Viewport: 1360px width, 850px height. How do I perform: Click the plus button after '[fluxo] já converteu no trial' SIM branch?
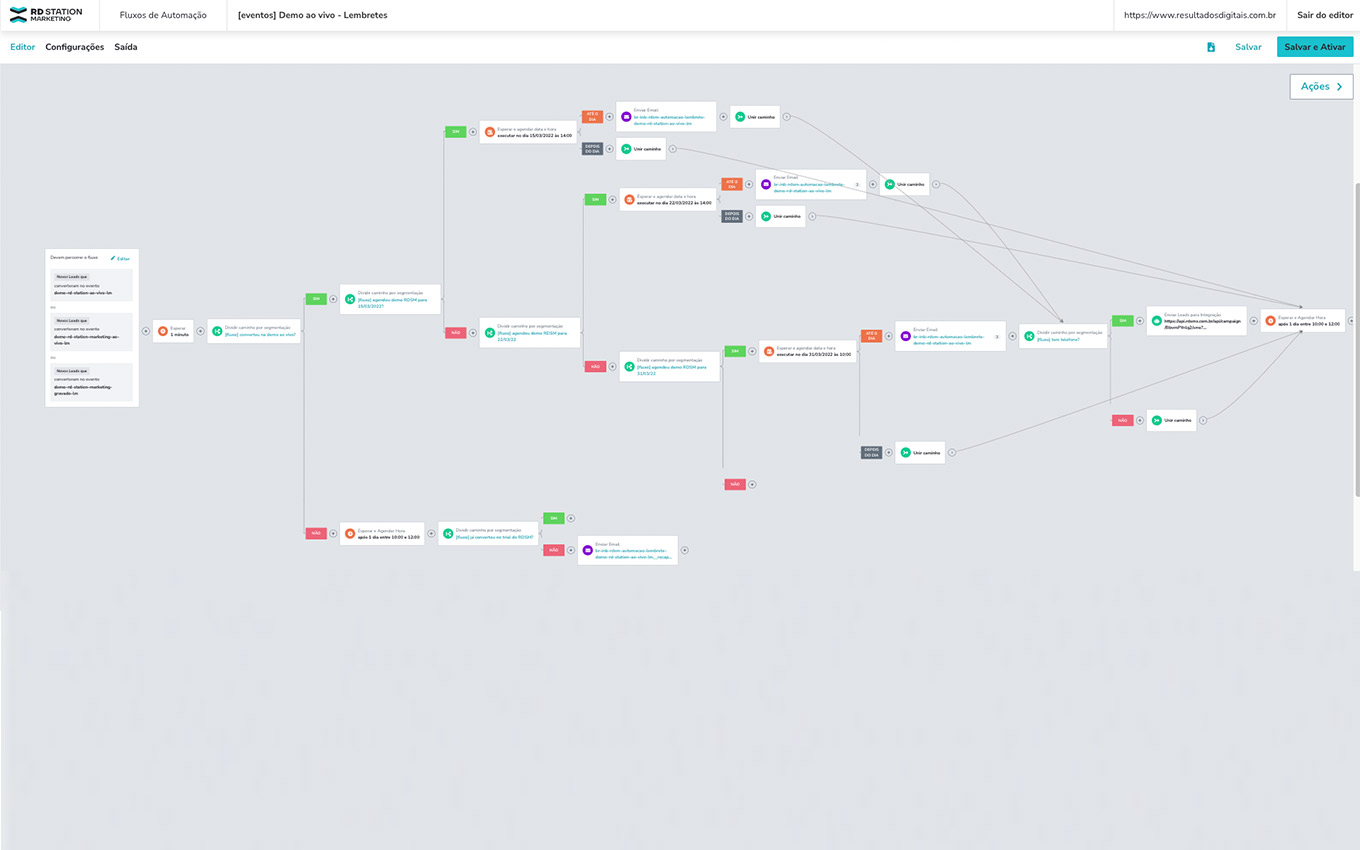(571, 518)
